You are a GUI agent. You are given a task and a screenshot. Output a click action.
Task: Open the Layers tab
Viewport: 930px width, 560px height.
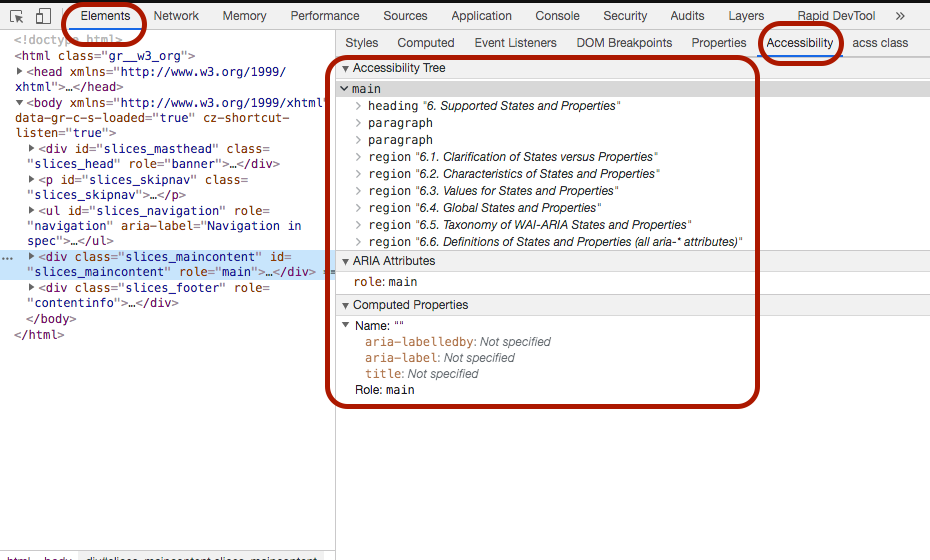746,16
